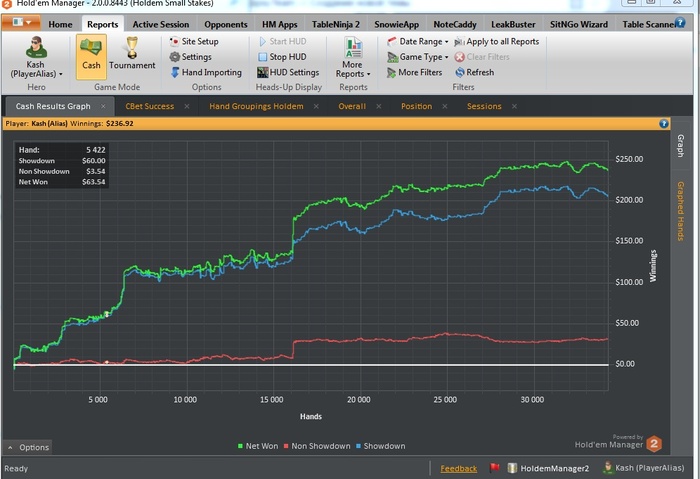Open the Overall report tab
Screen dimensions: 700x479
[352, 106]
